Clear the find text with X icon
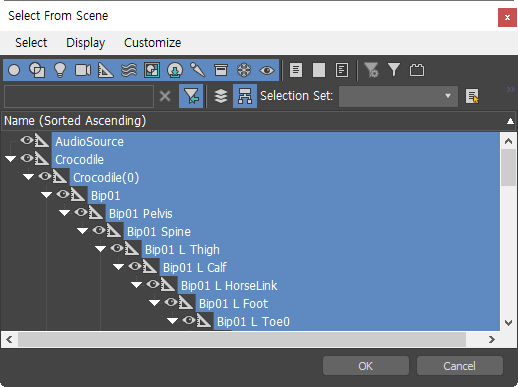Viewport: 518px width, 387px height. click(x=165, y=97)
